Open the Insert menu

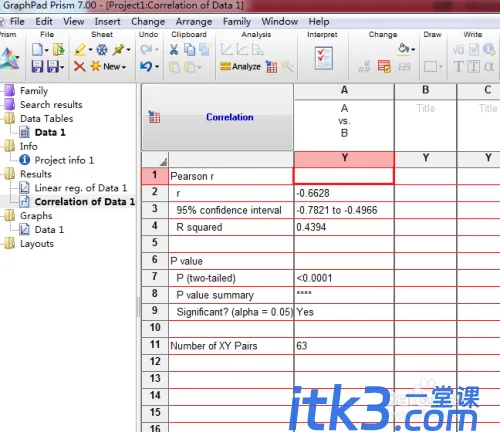(107, 22)
